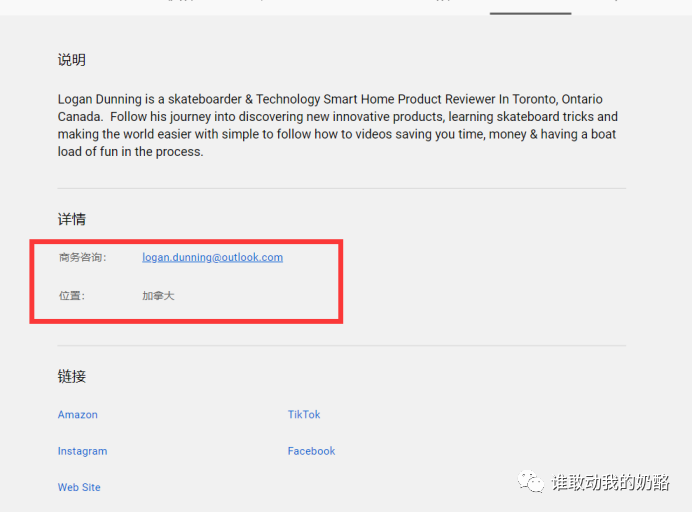Viewport: 692px width, 513px height.
Task: Click the 商务咨询 label
Action: 83,257
